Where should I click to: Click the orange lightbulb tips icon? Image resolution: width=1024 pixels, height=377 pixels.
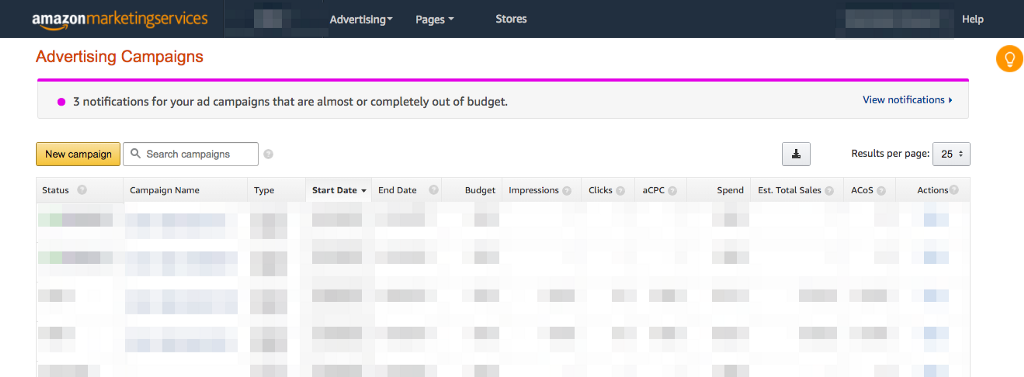tap(1009, 59)
